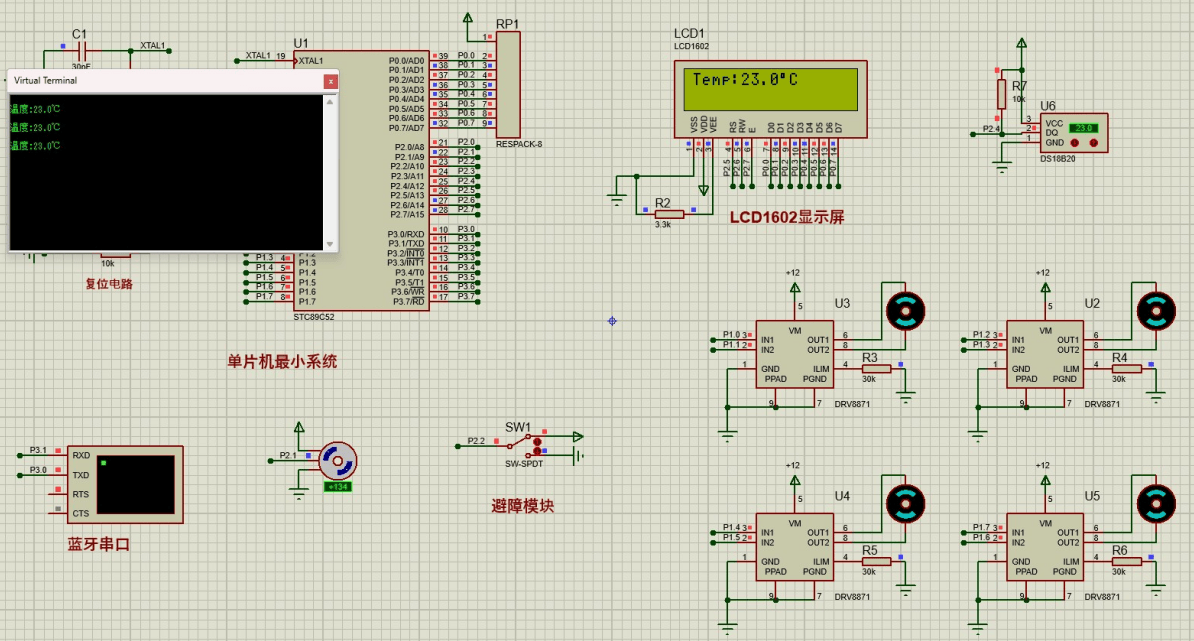Click the RP1 RESPACK-8 resistor pack
This screenshot has width=1194, height=641.
tap(508, 84)
